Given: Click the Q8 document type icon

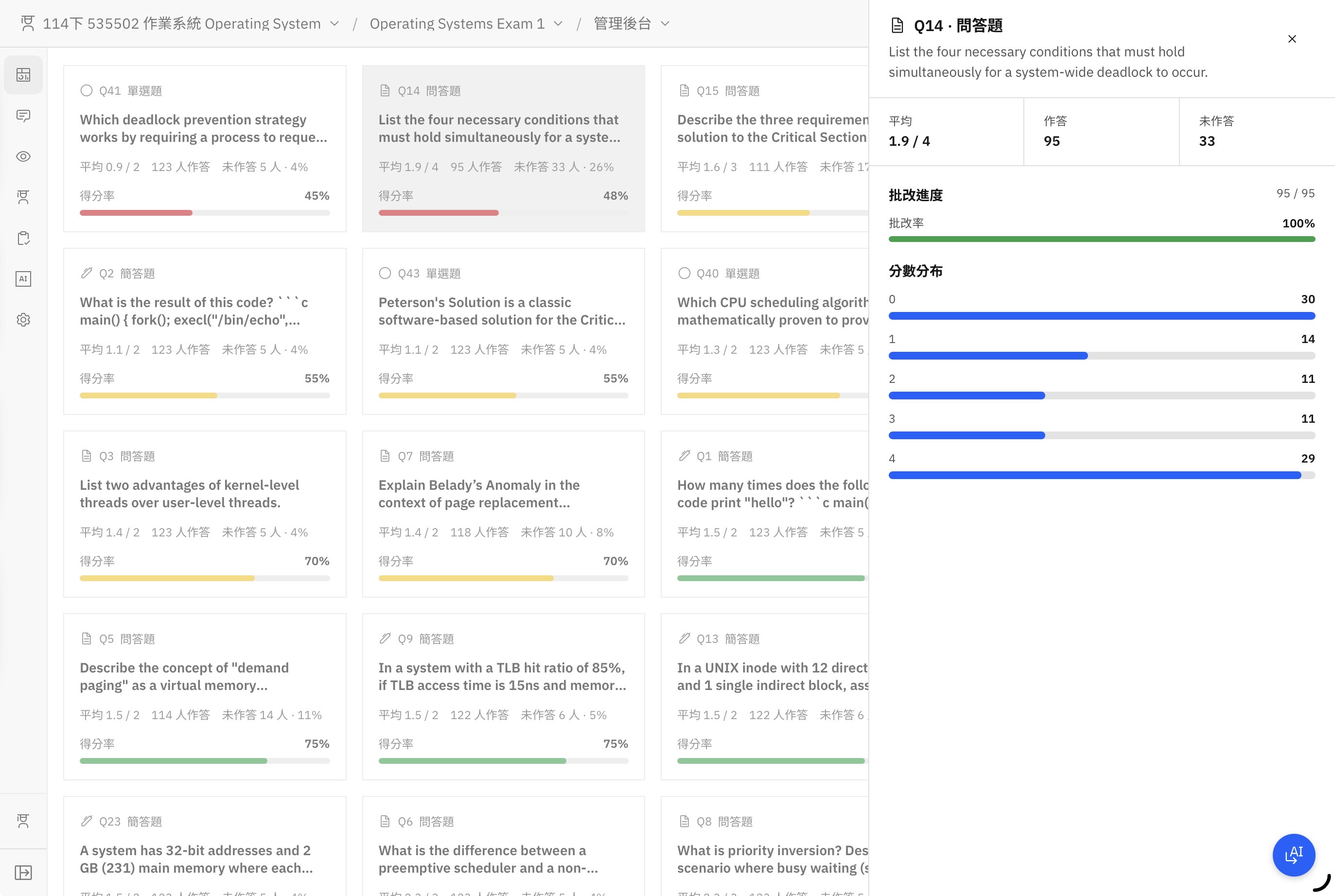Looking at the screenshot, I should (x=684, y=821).
